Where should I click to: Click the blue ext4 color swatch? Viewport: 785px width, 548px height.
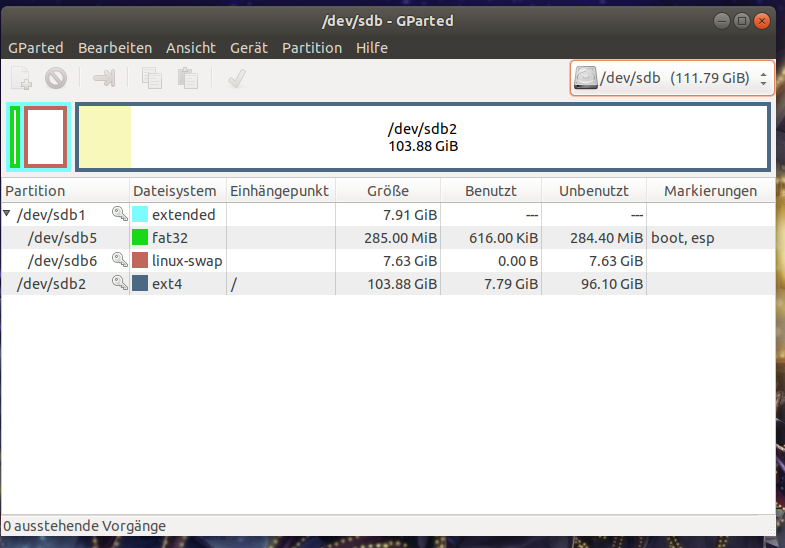pyautogui.click(x=140, y=283)
